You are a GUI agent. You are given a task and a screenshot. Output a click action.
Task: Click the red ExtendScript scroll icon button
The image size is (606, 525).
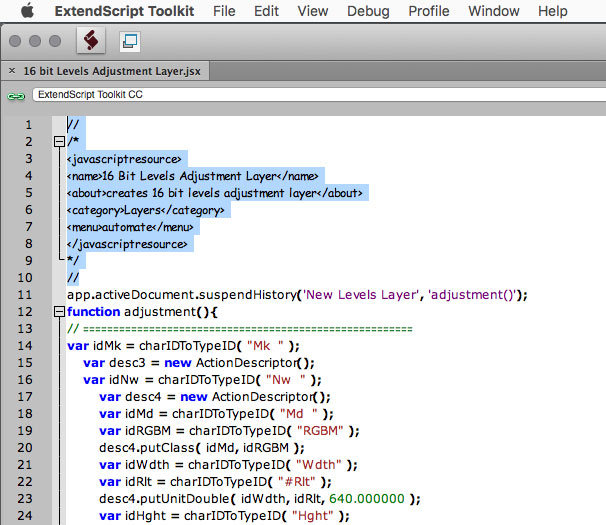91,40
